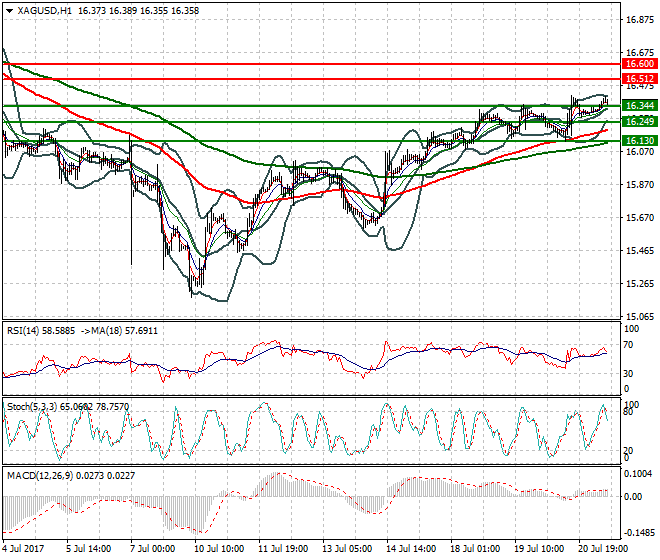
Task: Select the 16.249 green price level label
Action: coord(639,122)
